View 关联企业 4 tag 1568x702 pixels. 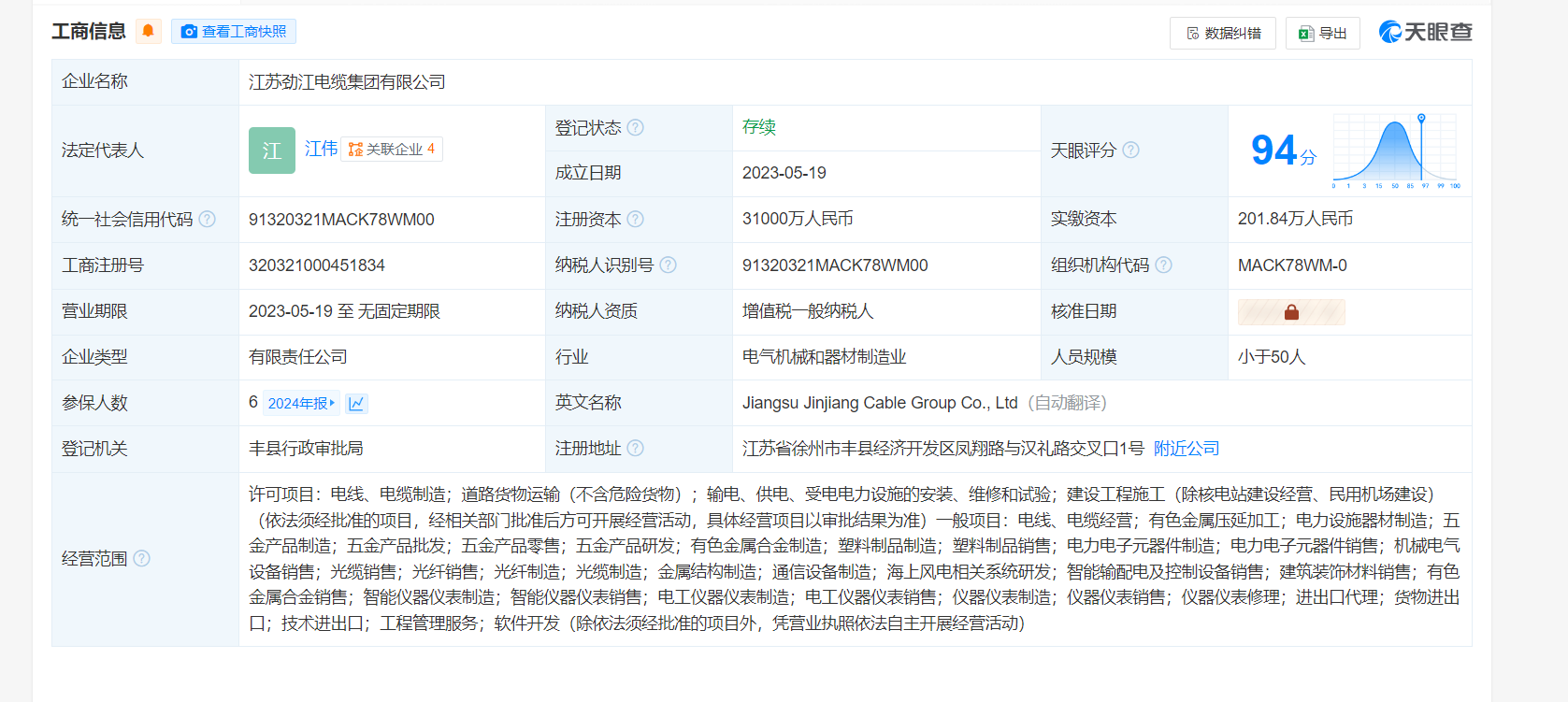click(392, 149)
